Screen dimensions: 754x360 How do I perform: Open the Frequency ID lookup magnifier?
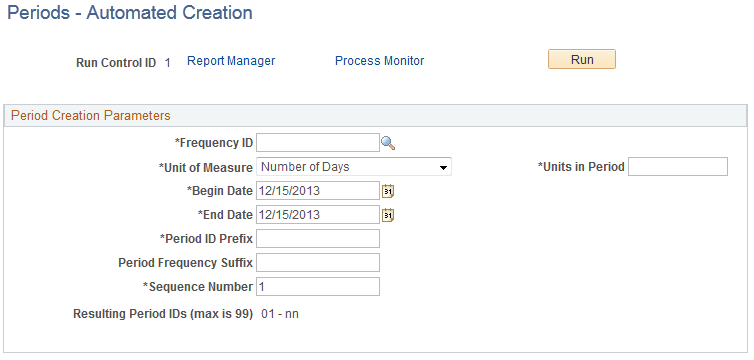coord(388,143)
